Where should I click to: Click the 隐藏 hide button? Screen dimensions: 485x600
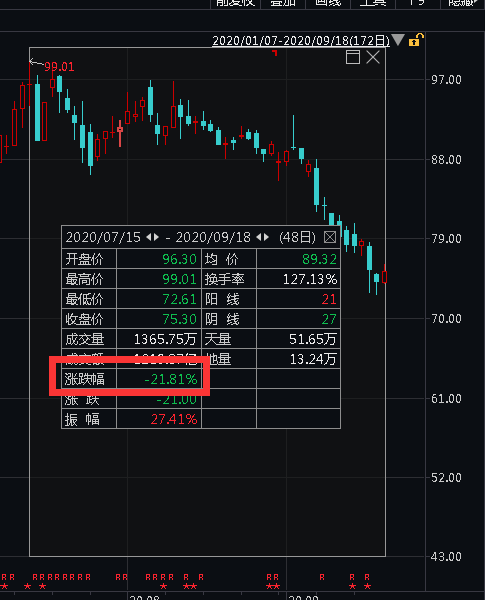pos(463,3)
